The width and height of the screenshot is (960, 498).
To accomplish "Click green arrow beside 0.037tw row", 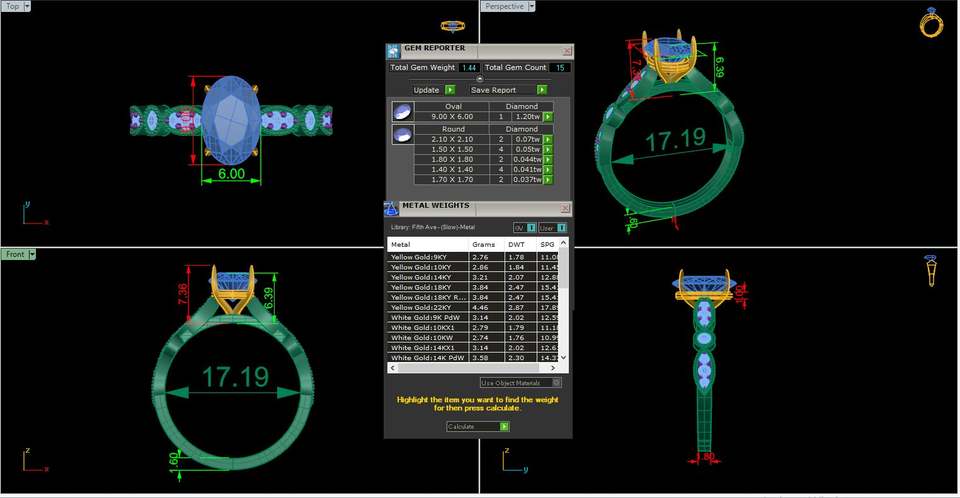I will (548, 179).
